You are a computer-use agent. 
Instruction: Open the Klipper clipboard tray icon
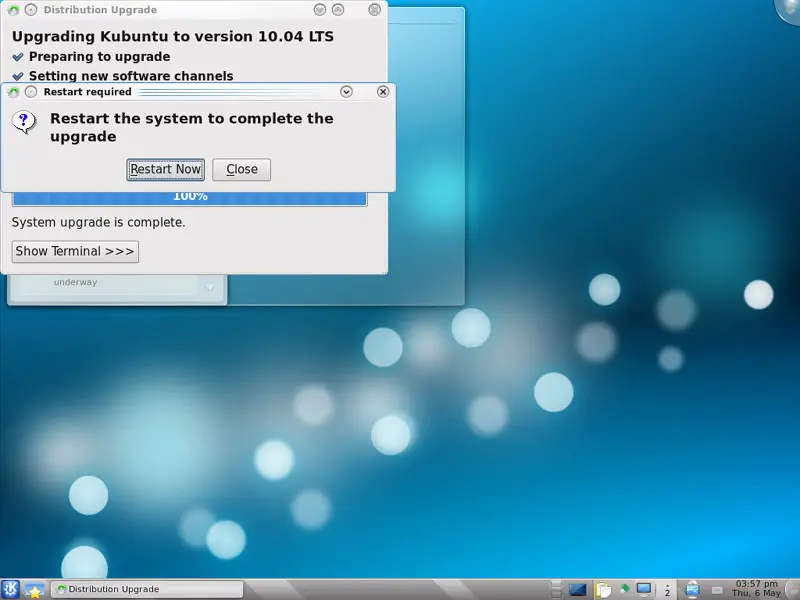[603, 590]
